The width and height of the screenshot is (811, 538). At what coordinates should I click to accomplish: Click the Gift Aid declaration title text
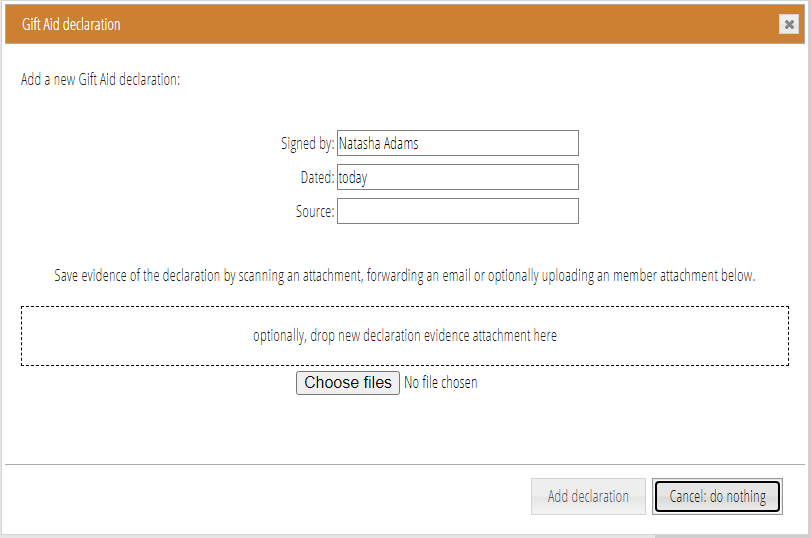pyautogui.click(x=71, y=24)
